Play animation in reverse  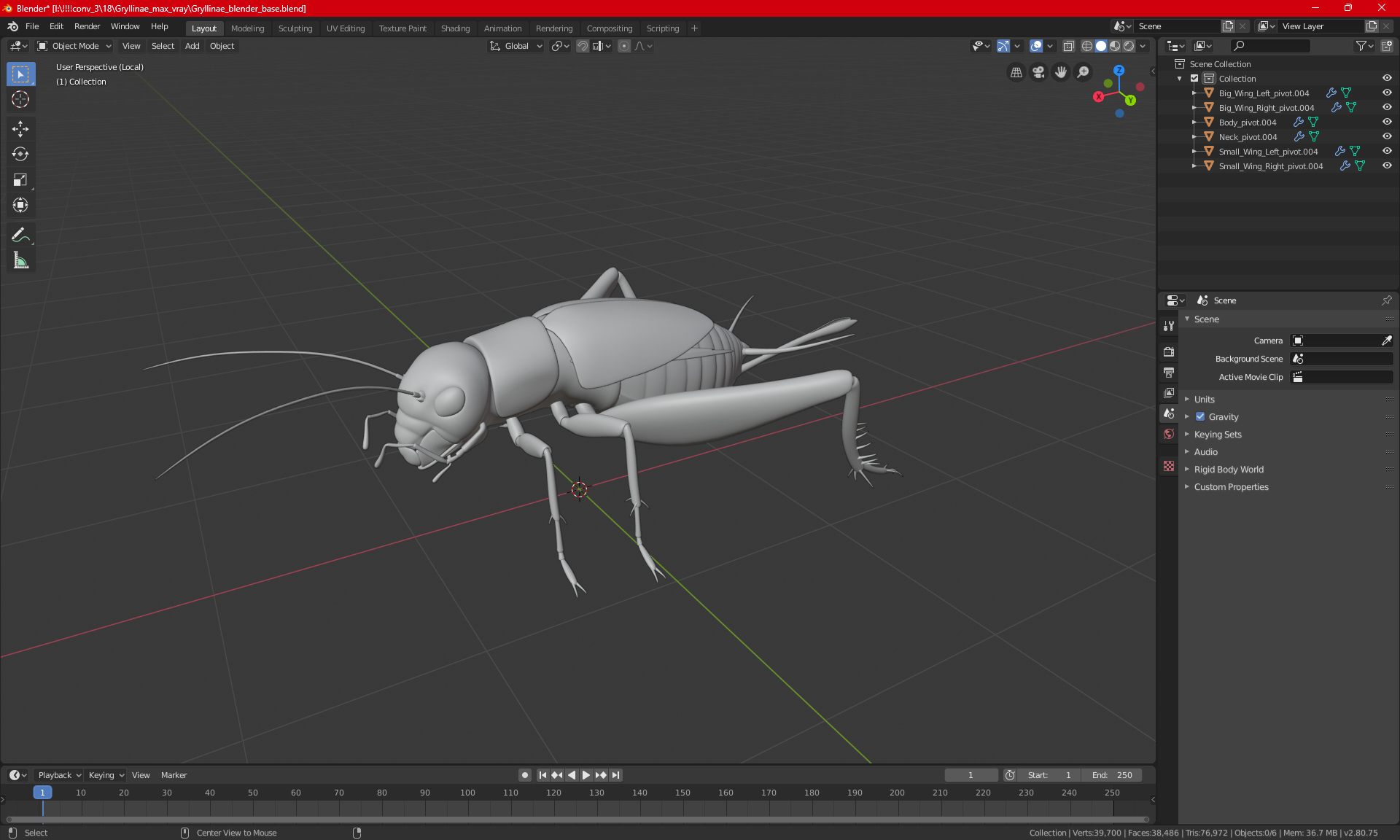[x=572, y=775]
